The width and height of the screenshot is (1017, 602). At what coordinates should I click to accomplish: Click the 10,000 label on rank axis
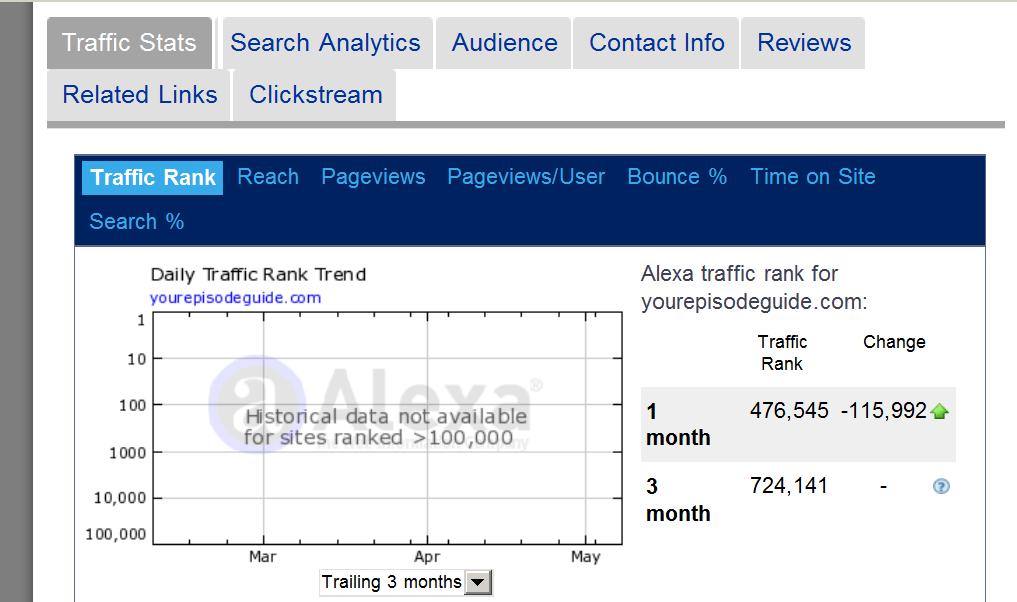point(120,498)
